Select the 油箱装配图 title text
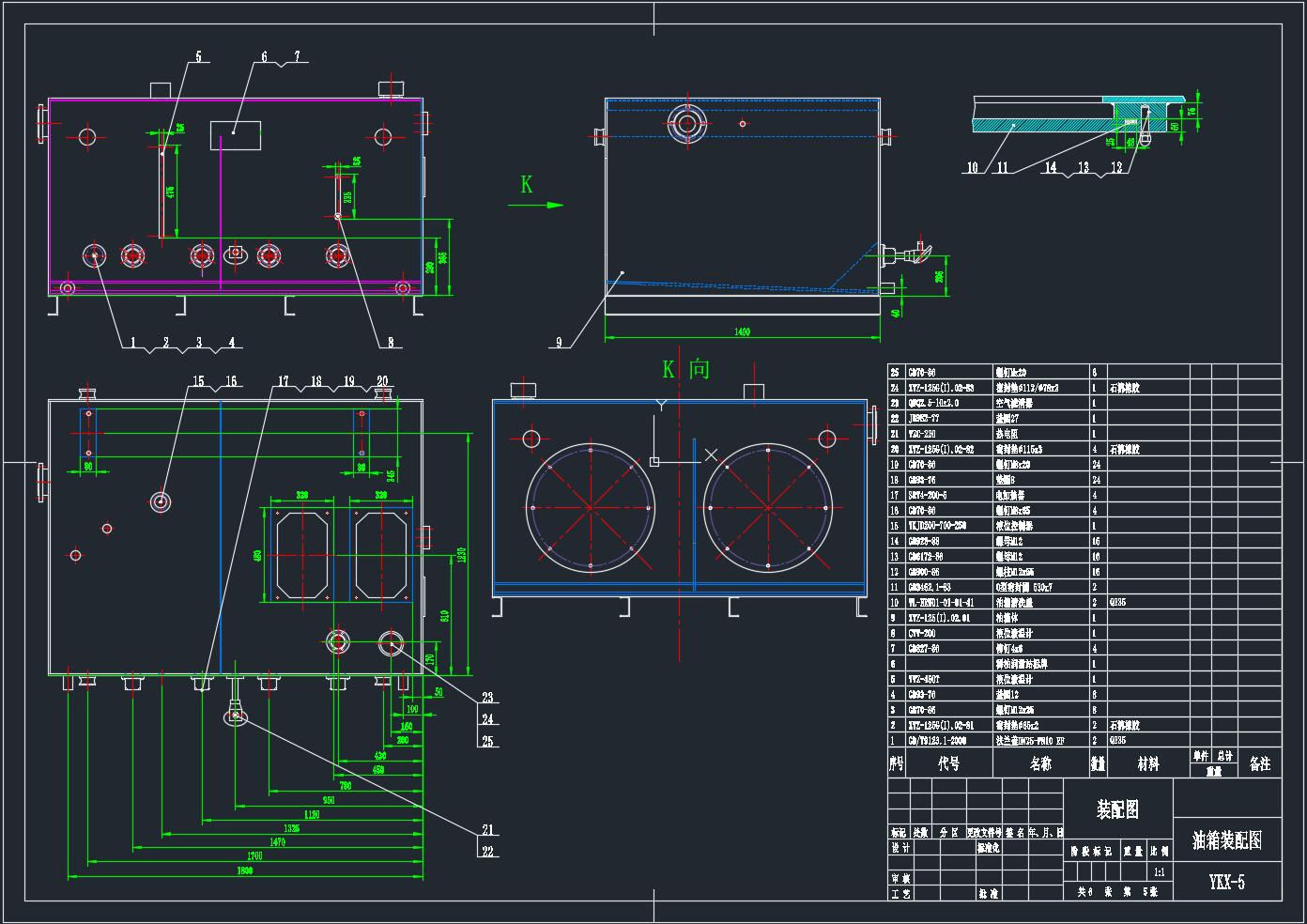The height and width of the screenshot is (924, 1307). tap(1226, 839)
